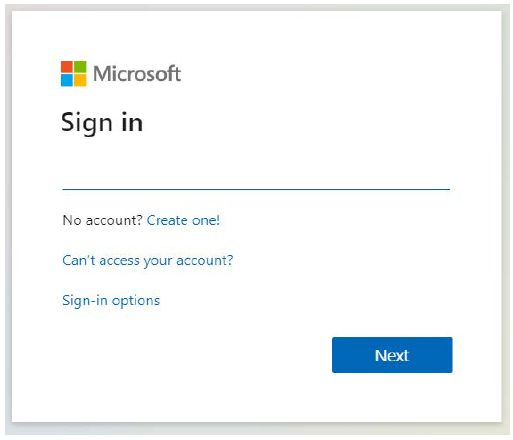Screen dimensions: 513x440
Task: Click the yellow square of the Microsoft logo
Action: (80, 80)
